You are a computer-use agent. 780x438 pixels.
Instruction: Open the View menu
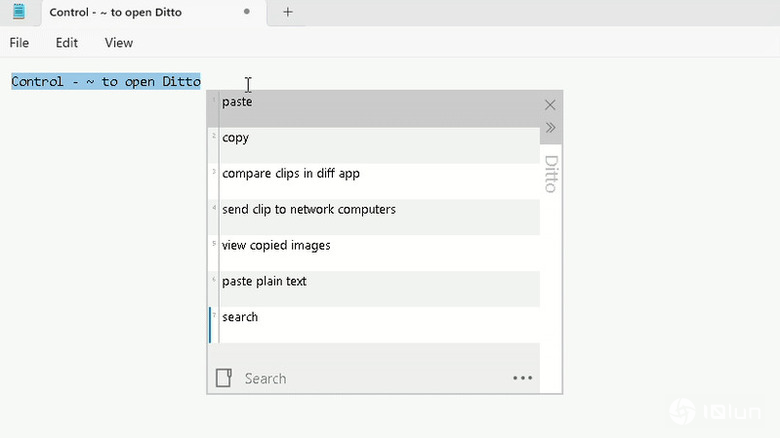(119, 43)
